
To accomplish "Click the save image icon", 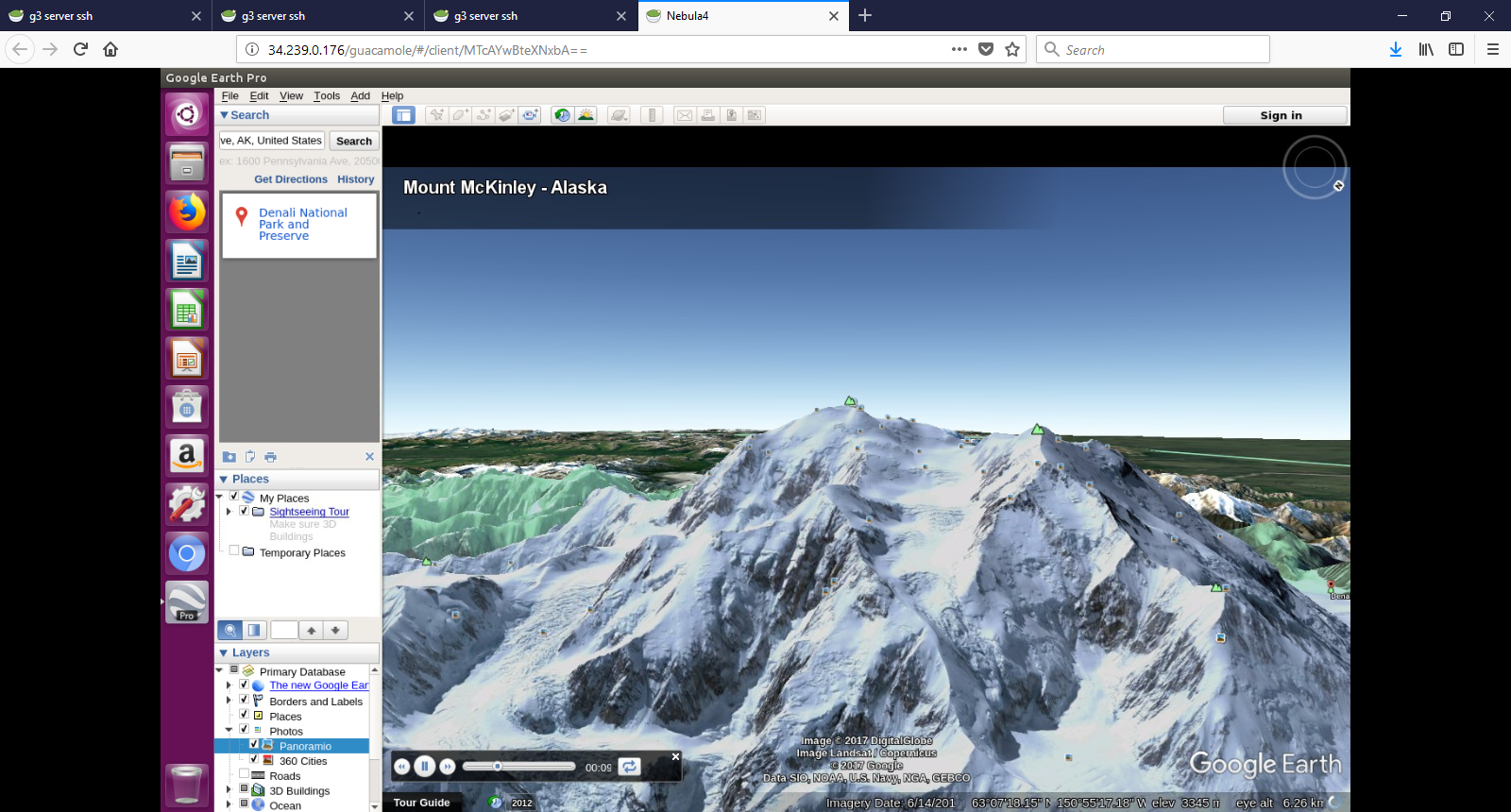I will click(731, 115).
